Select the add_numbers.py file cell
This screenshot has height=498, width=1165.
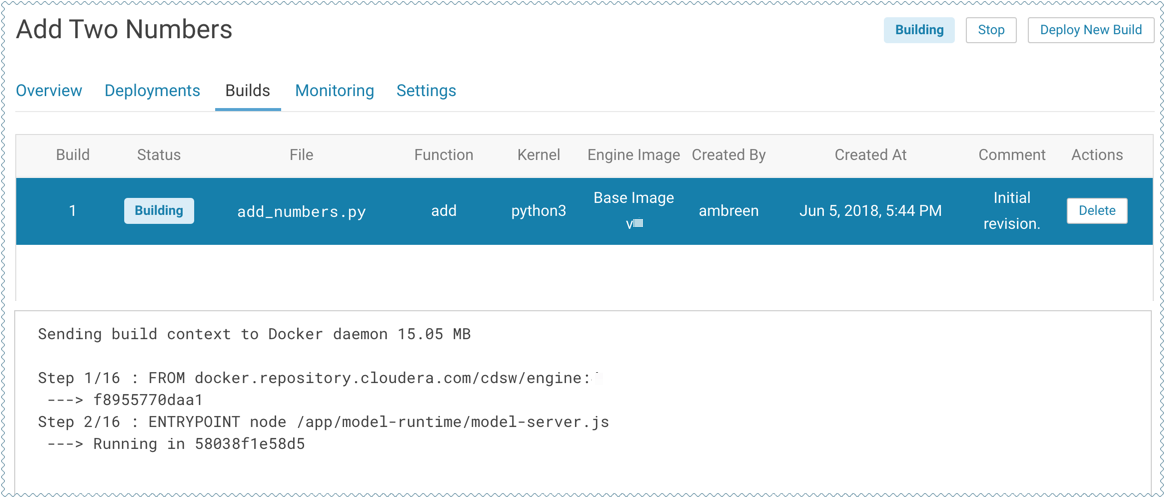click(301, 212)
